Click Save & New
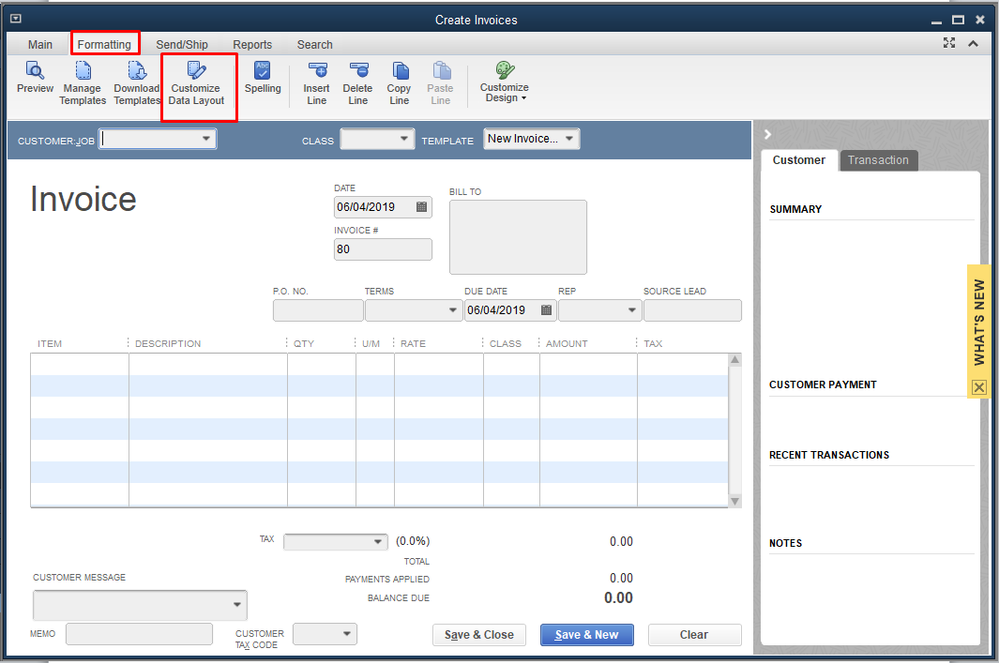 587,634
